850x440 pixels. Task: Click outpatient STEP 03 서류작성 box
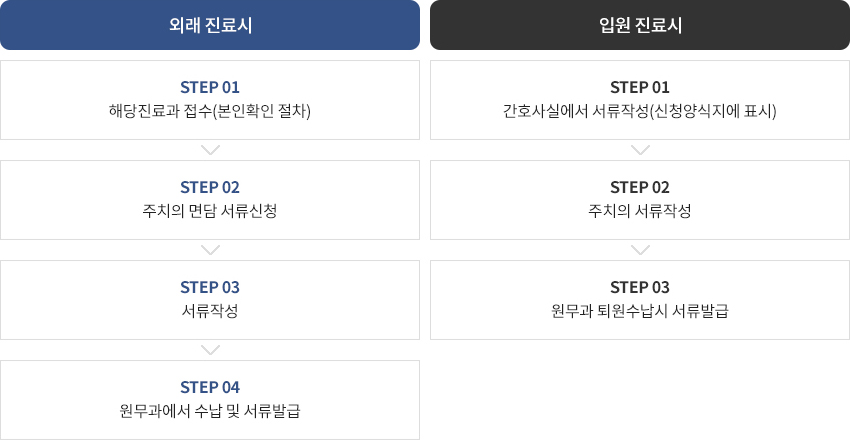click(x=210, y=300)
